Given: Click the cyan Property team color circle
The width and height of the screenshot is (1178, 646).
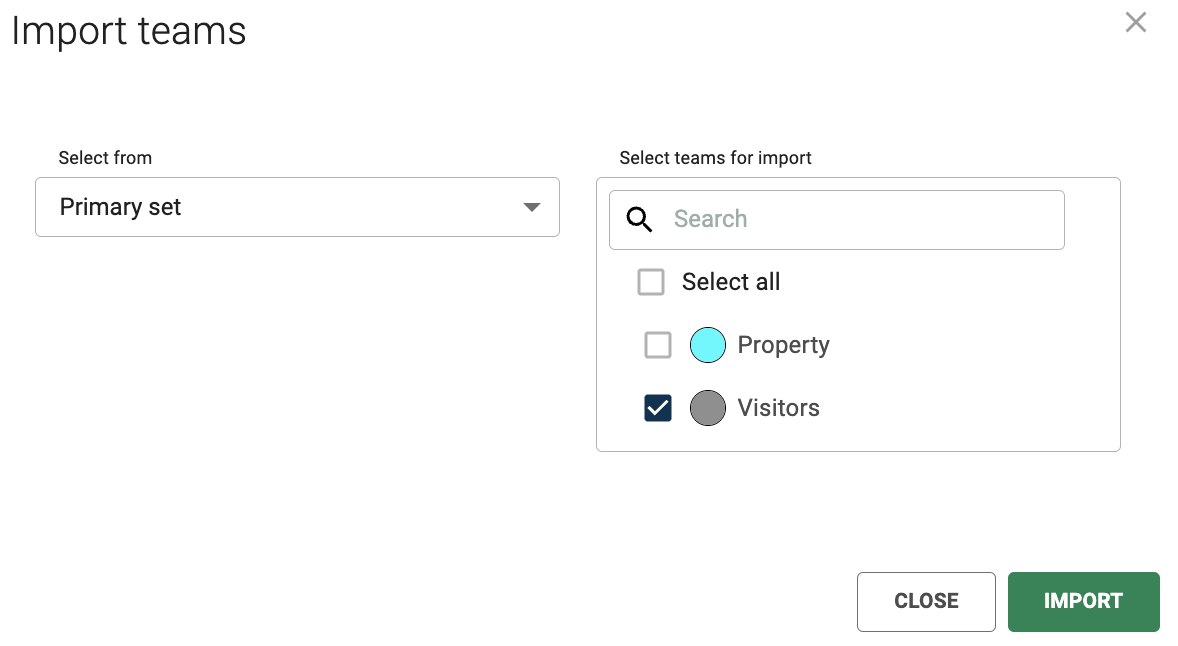Looking at the screenshot, I should pos(708,345).
